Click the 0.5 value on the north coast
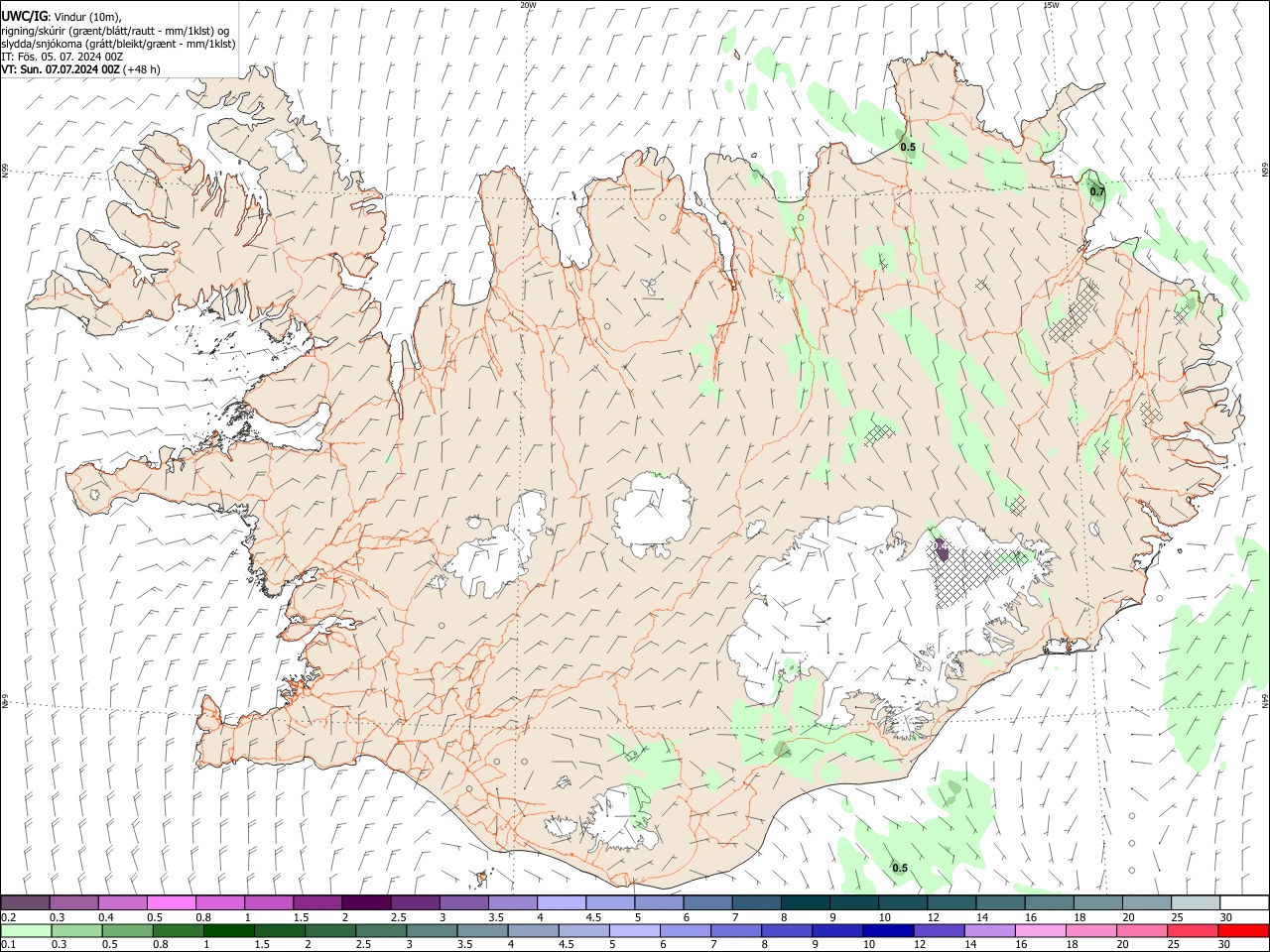Screen dimensions: 1270x952 (x=908, y=147)
